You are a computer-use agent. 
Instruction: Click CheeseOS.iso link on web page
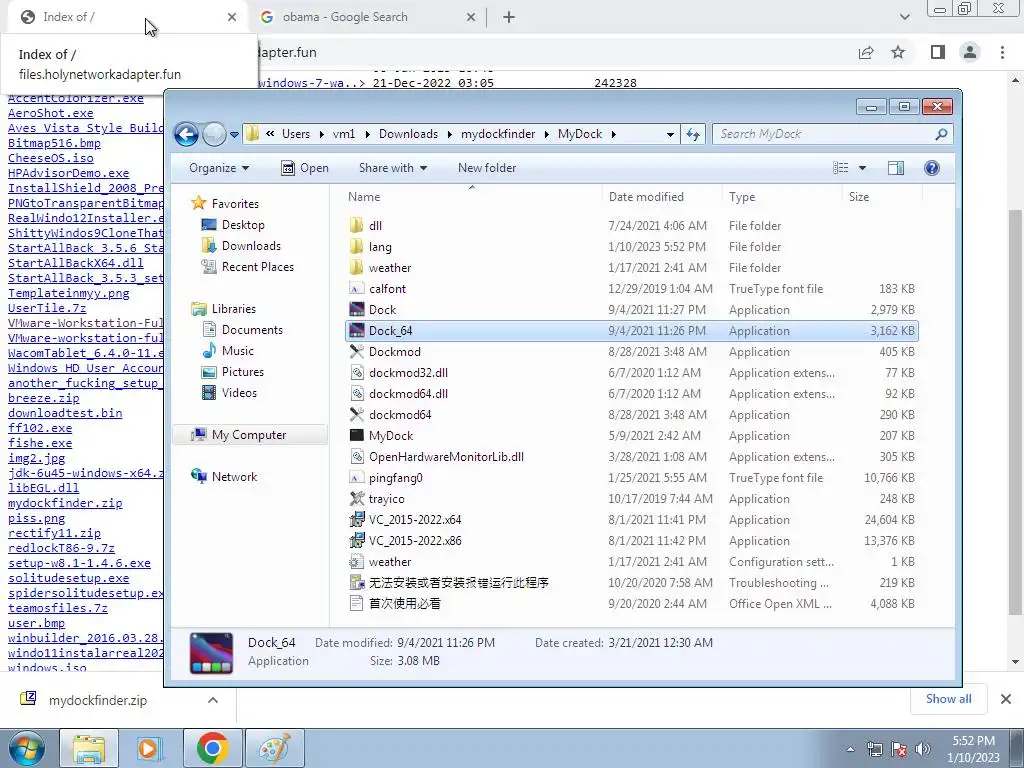(50, 158)
